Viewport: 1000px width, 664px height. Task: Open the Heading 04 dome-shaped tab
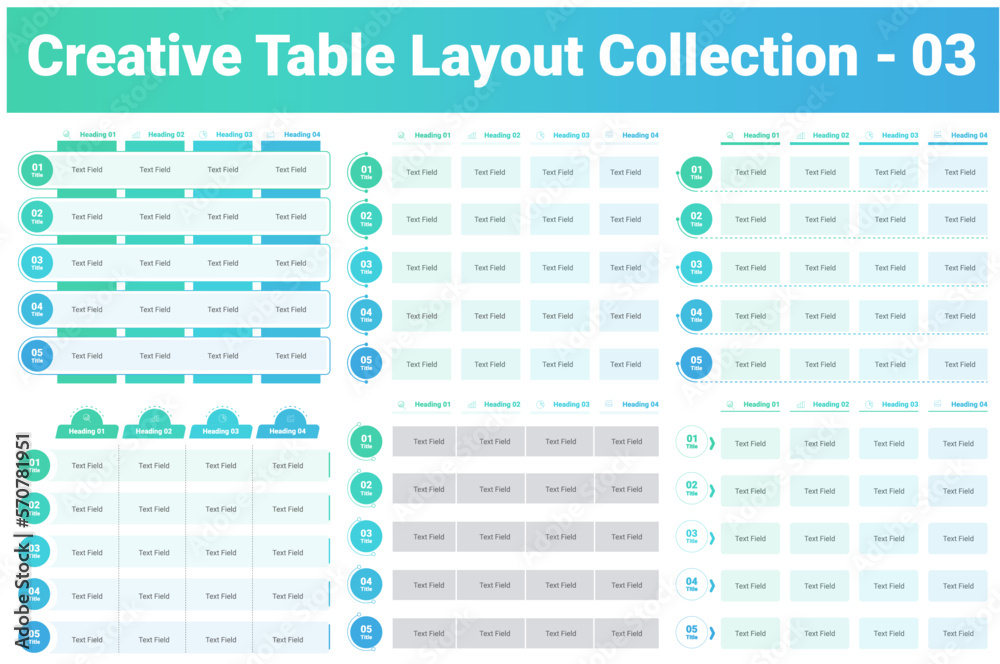tap(288, 424)
